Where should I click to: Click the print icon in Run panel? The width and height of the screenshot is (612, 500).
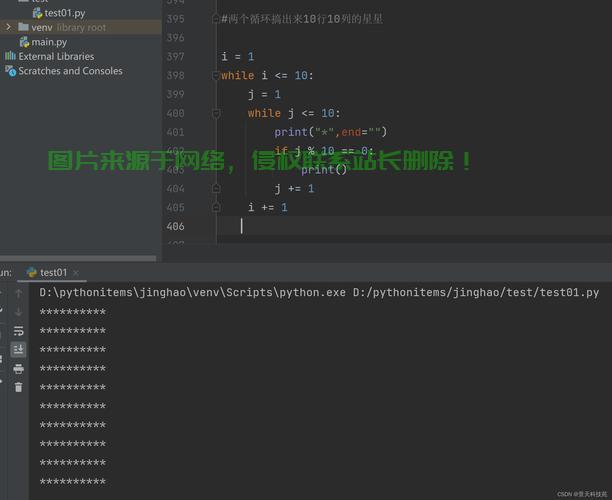[x=18, y=368]
